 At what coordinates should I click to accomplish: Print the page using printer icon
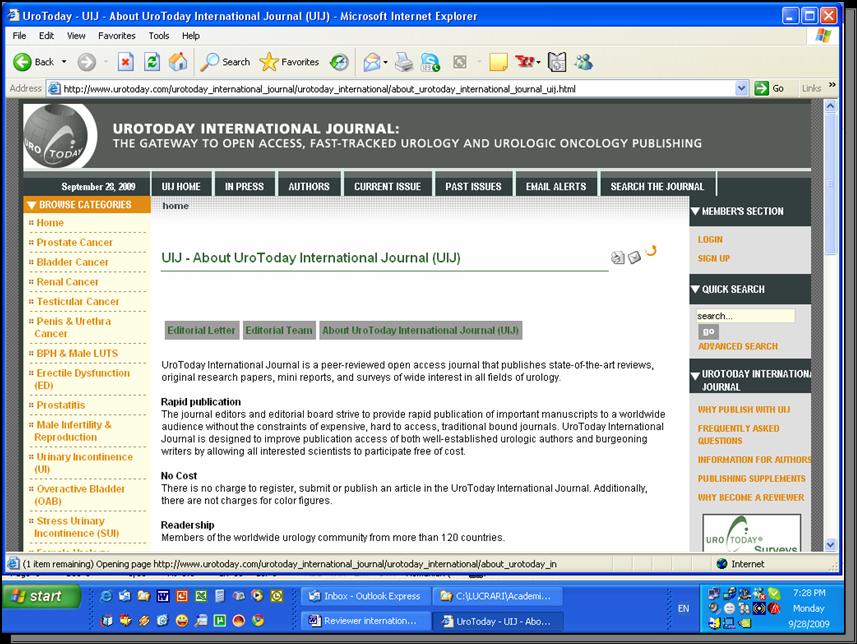click(x=404, y=62)
